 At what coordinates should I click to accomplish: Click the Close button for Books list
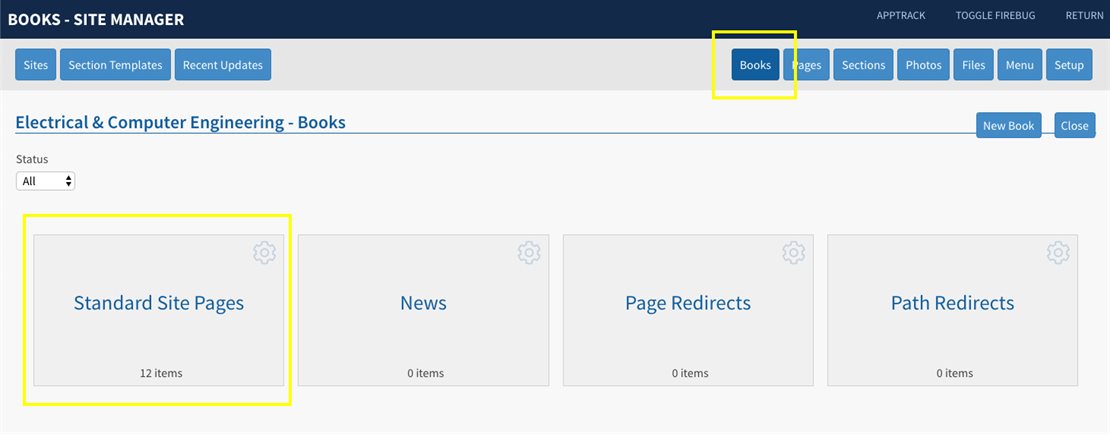point(1075,125)
